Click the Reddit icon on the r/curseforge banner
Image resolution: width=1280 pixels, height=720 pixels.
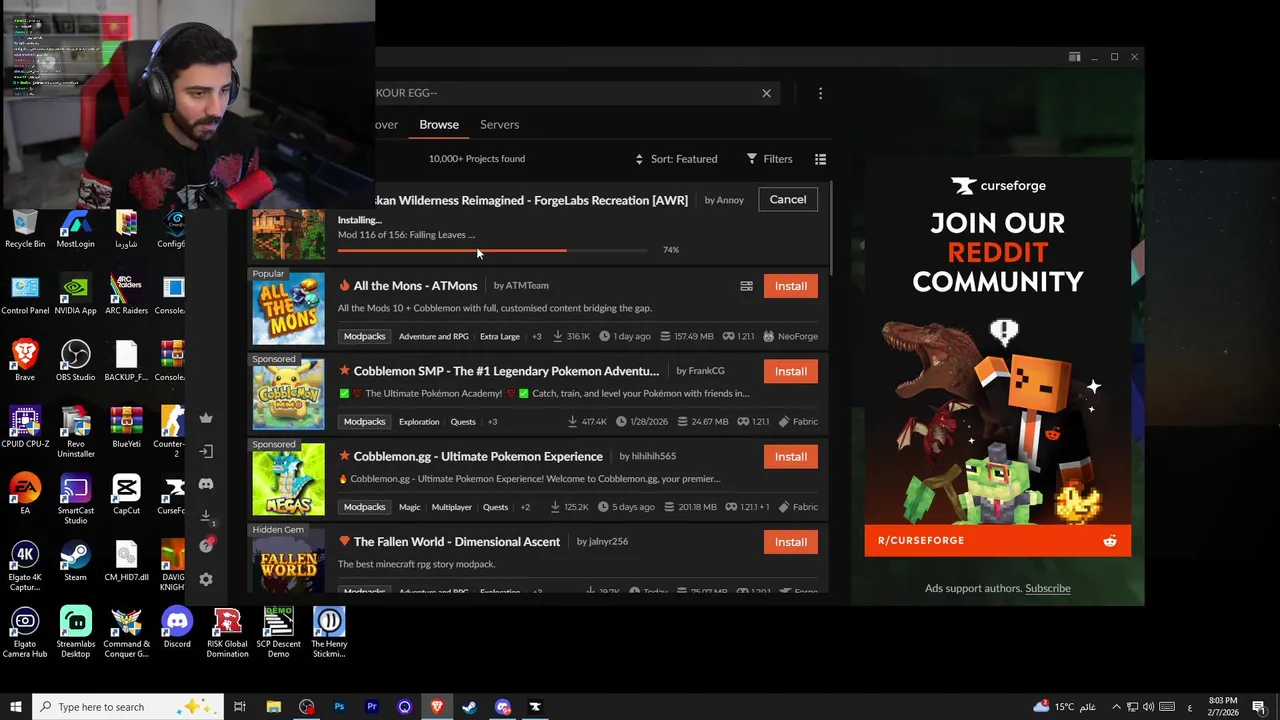click(x=1109, y=541)
